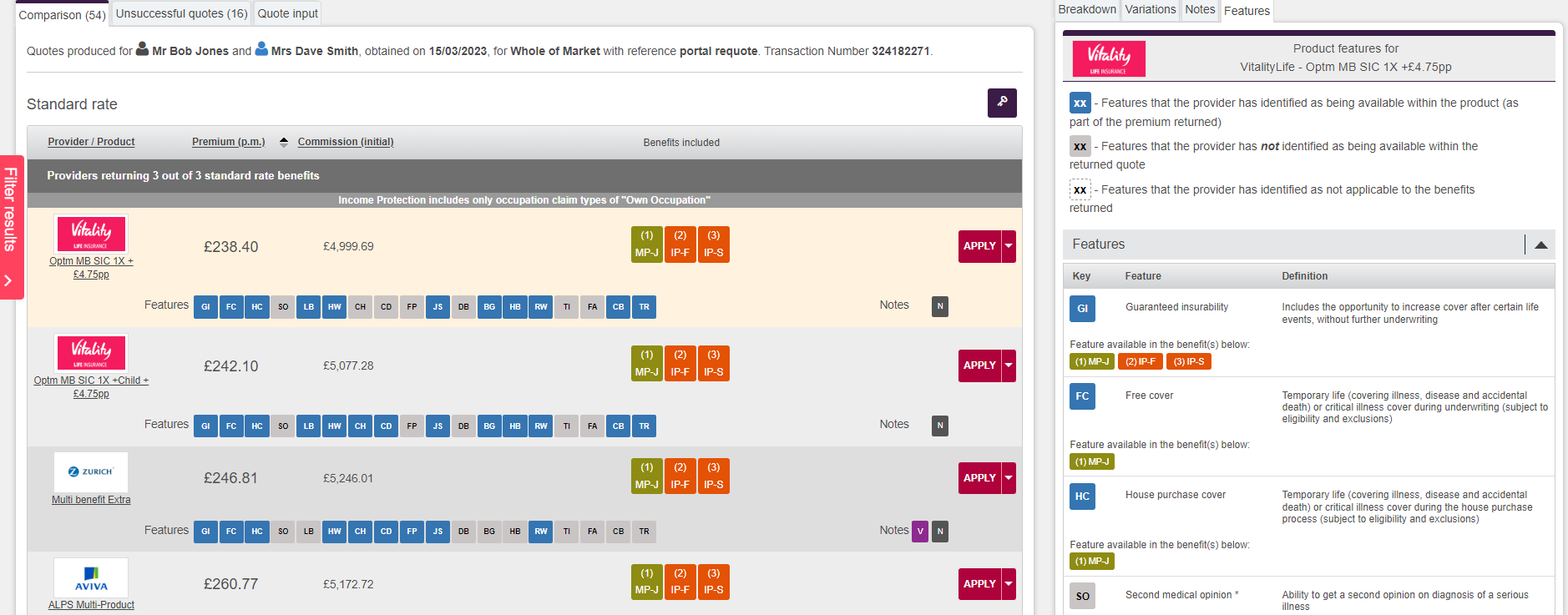This screenshot has width=1568, height=615.
Task: Switch to the Unsuccessful quotes (16) tab
Action: tap(181, 13)
